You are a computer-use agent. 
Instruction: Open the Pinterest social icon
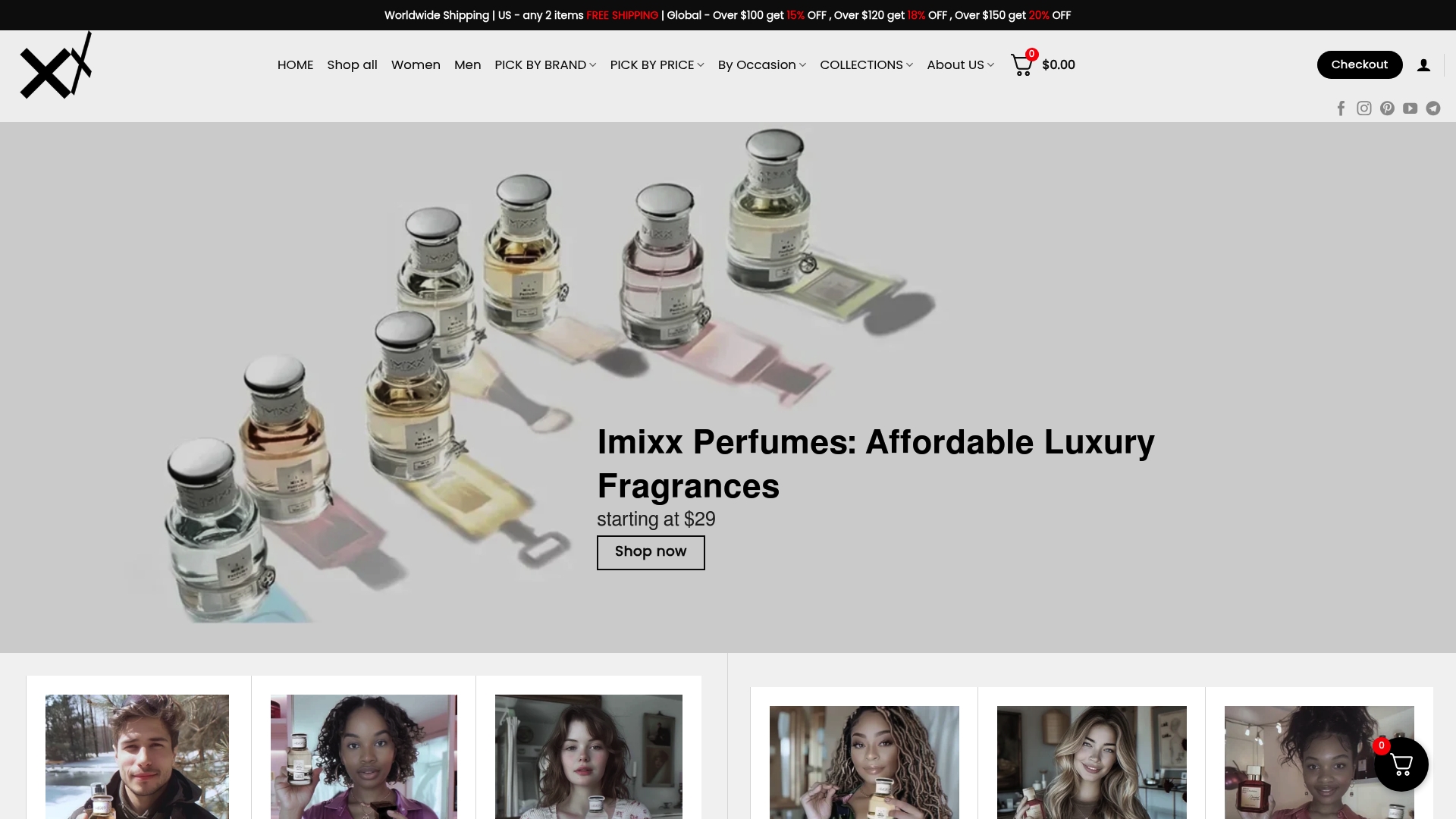(1387, 108)
